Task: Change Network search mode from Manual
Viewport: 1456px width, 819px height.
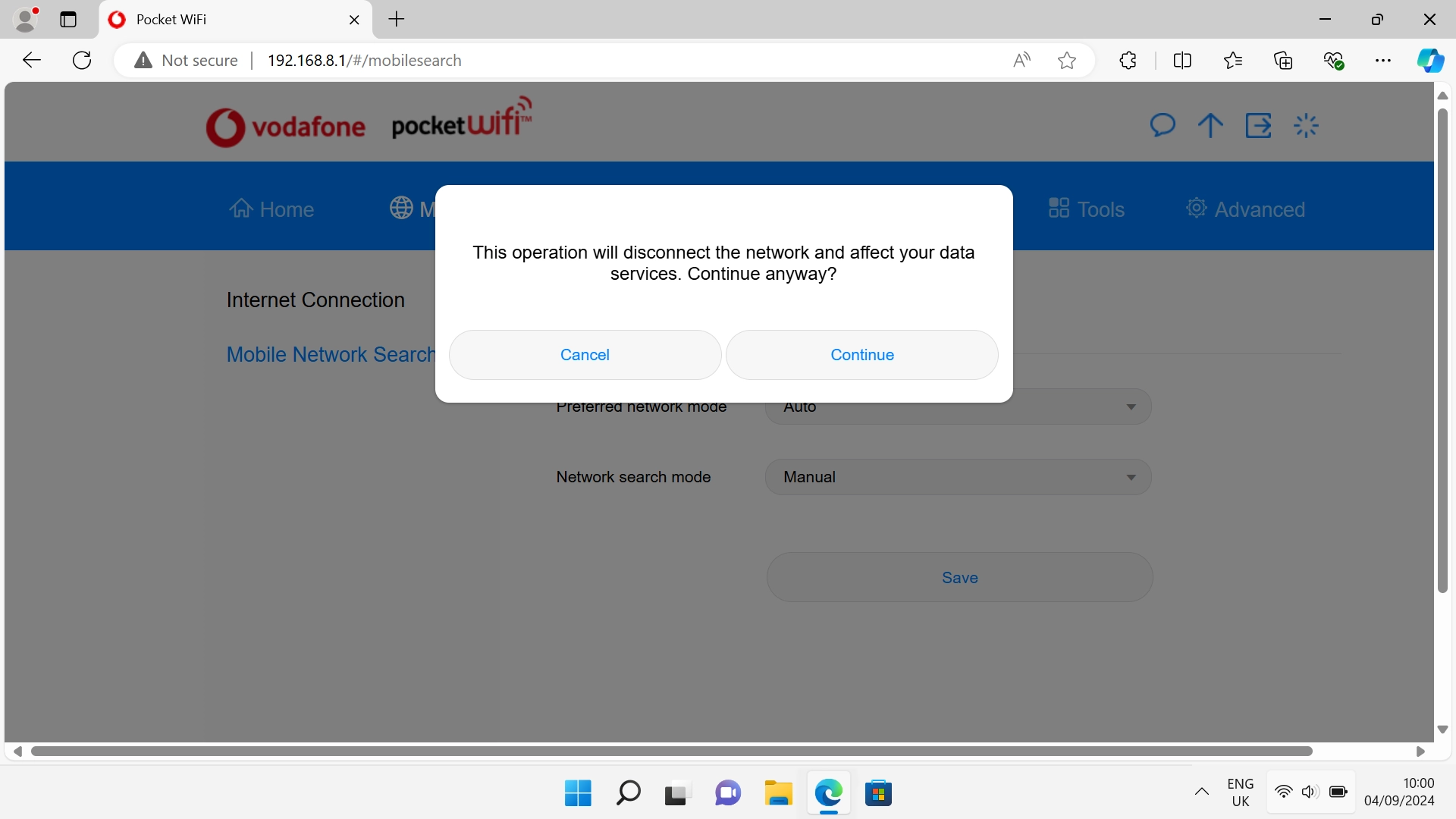Action: tap(958, 476)
